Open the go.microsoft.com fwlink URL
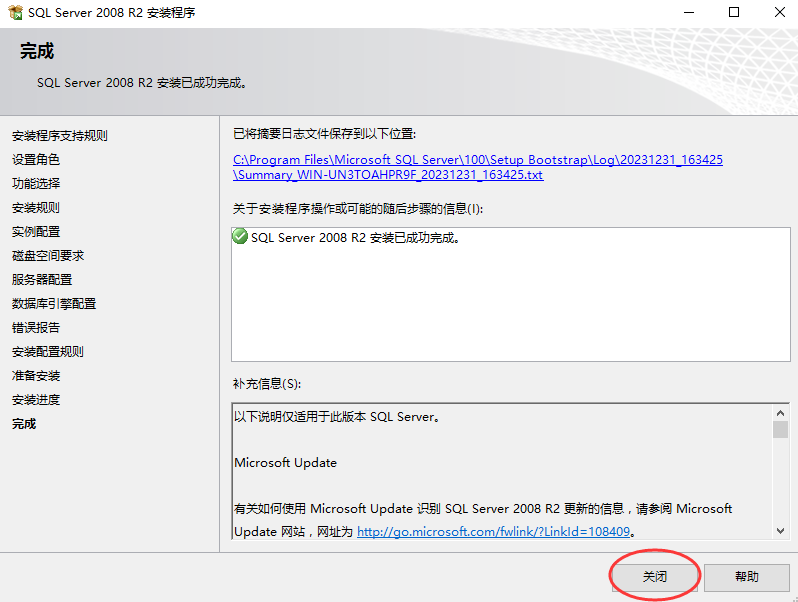The height and width of the screenshot is (602, 798). click(493, 532)
